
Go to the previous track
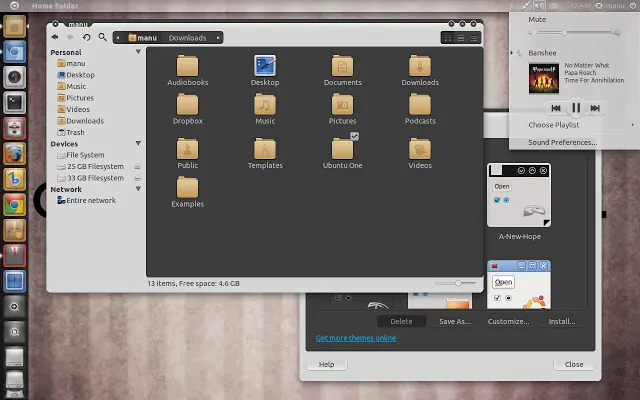(x=556, y=108)
